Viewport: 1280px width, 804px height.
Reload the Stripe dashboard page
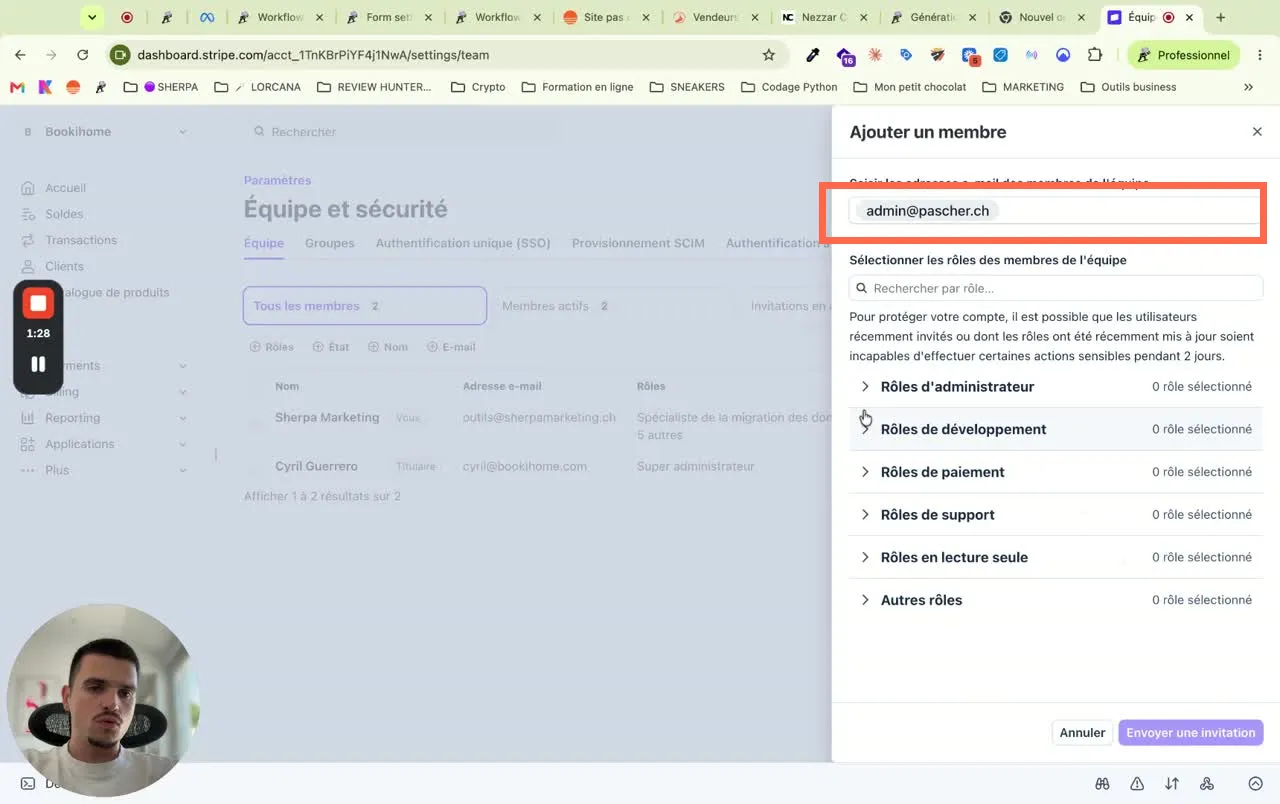(82, 55)
